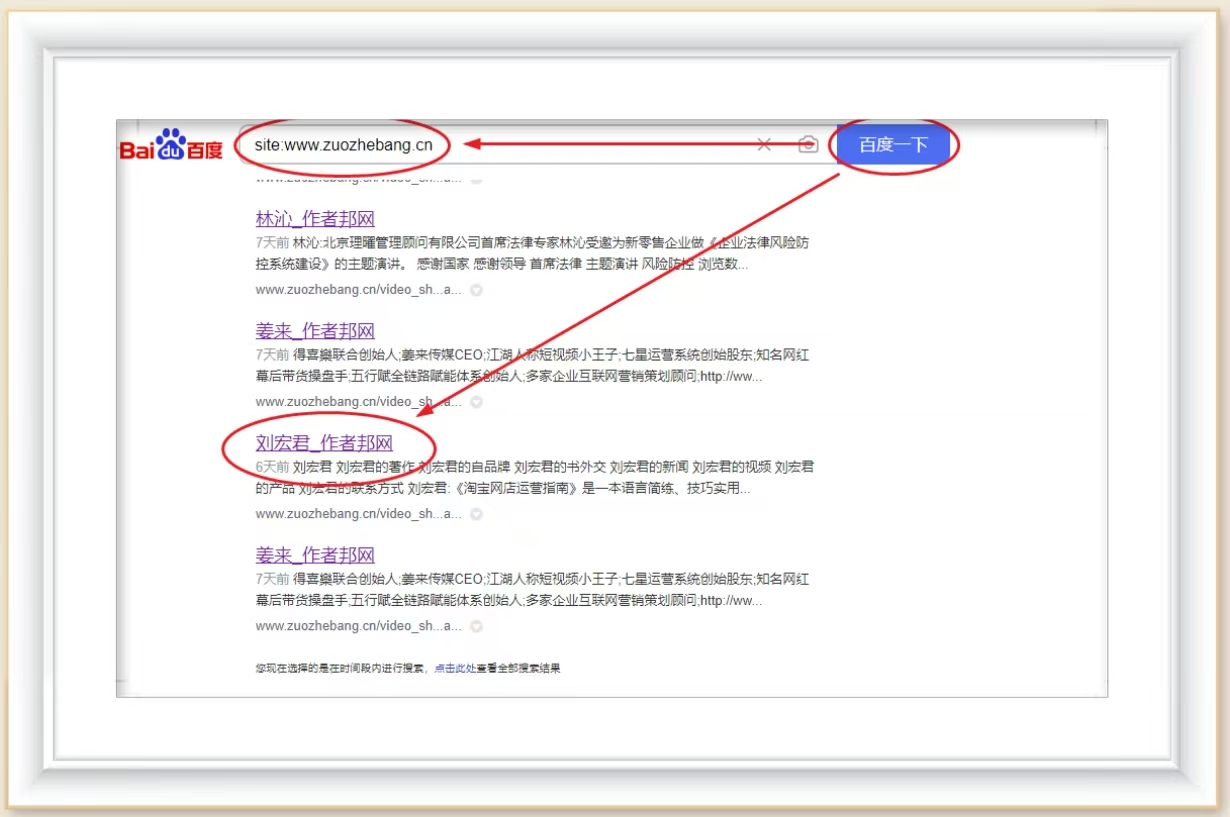Clear the search box with the X icon
1230x817 pixels.
(764, 145)
